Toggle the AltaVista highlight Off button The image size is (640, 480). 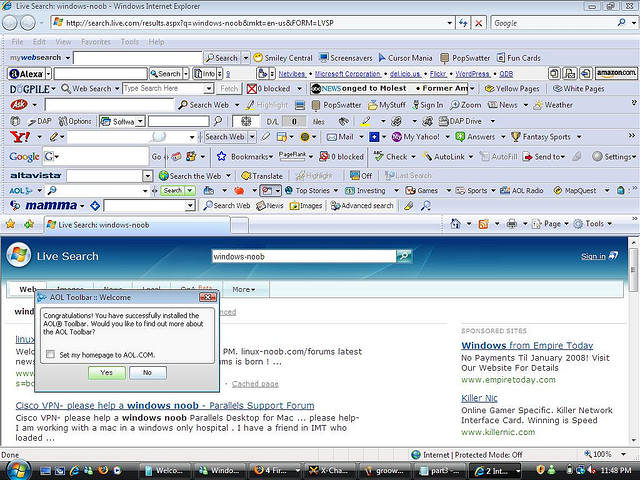tap(360, 175)
